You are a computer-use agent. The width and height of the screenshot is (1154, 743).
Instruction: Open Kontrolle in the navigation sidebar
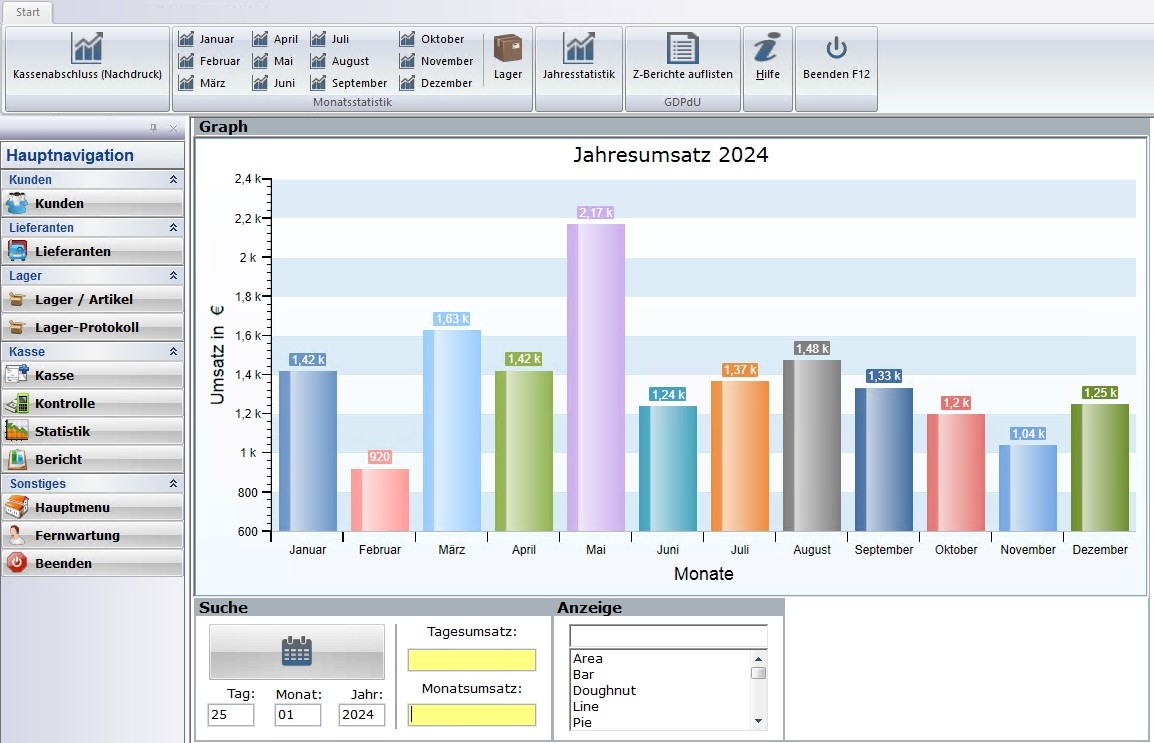(92, 403)
